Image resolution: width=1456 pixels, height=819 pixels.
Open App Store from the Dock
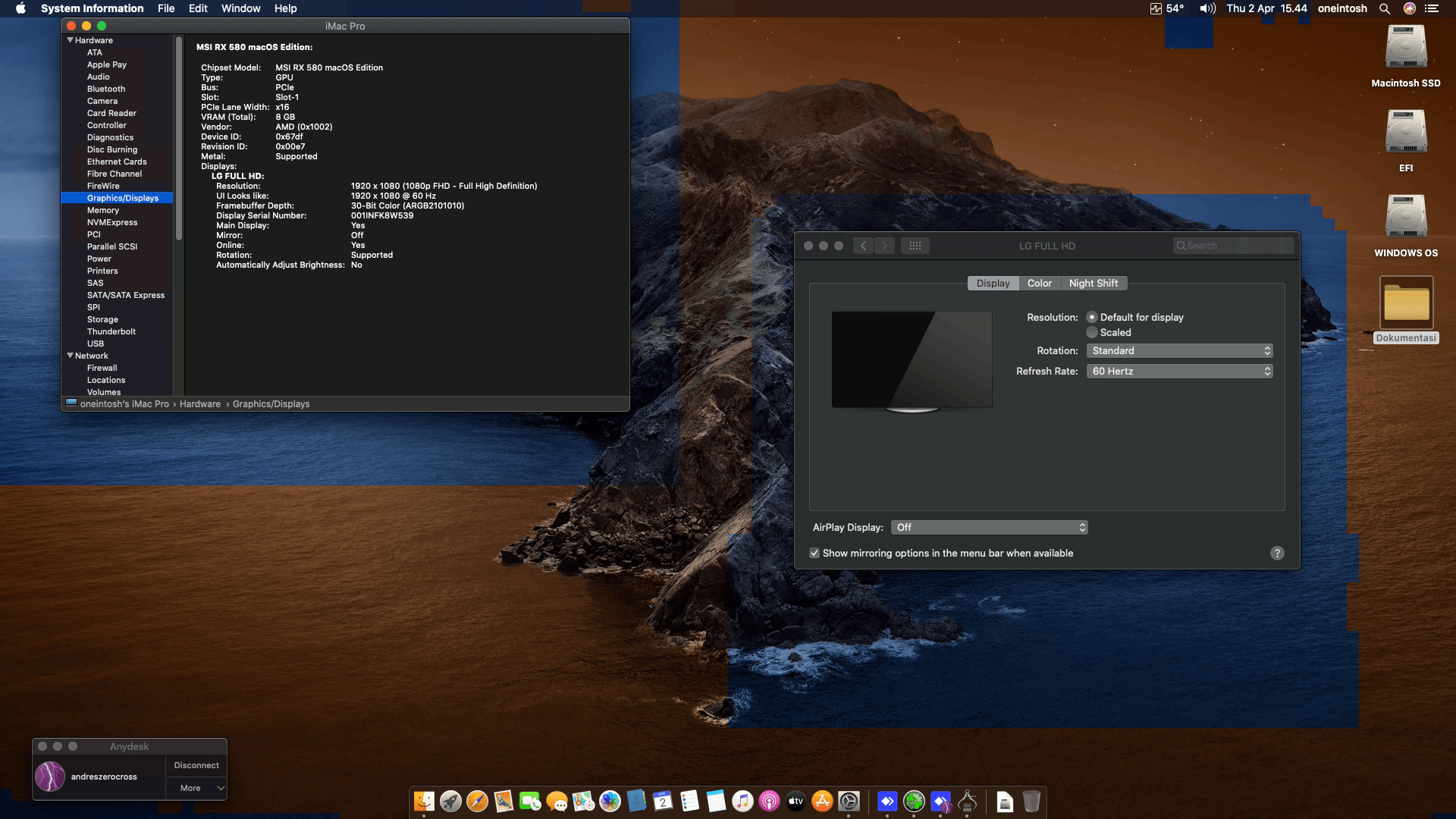tap(822, 801)
